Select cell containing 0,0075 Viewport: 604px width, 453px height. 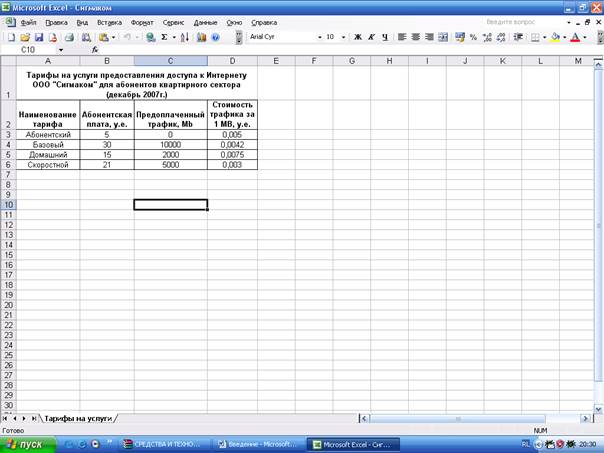pyautogui.click(x=232, y=154)
